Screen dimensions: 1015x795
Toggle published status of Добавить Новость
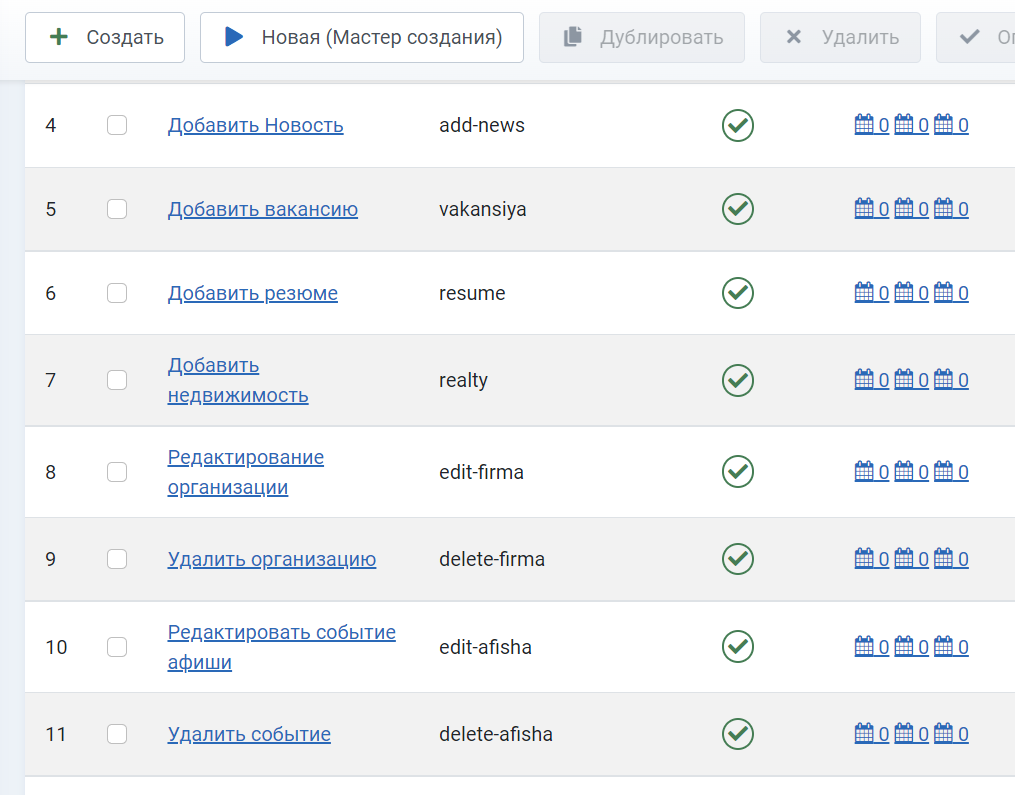pos(737,125)
